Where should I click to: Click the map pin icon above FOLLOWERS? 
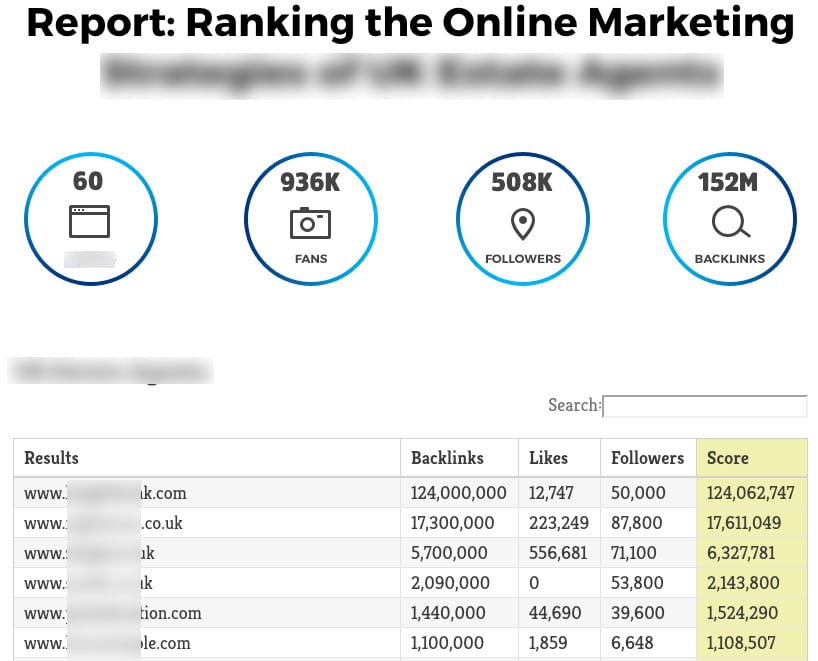523,224
